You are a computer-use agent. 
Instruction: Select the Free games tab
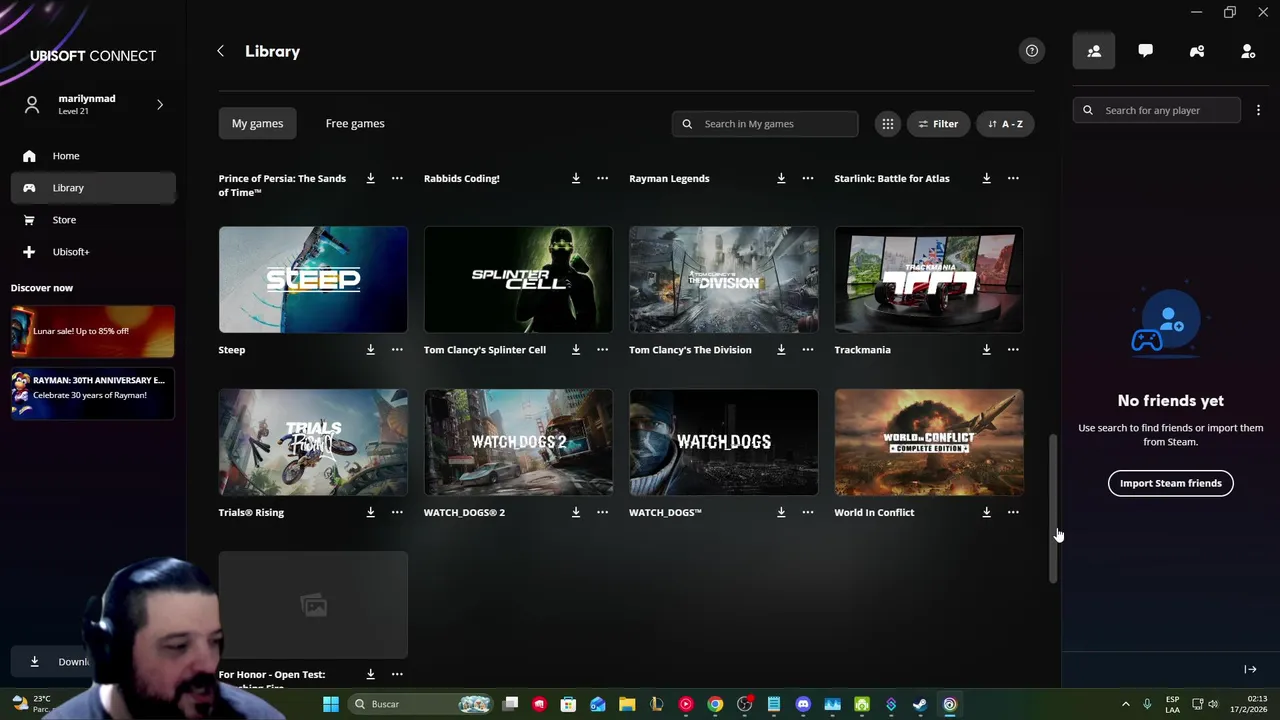[355, 123]
